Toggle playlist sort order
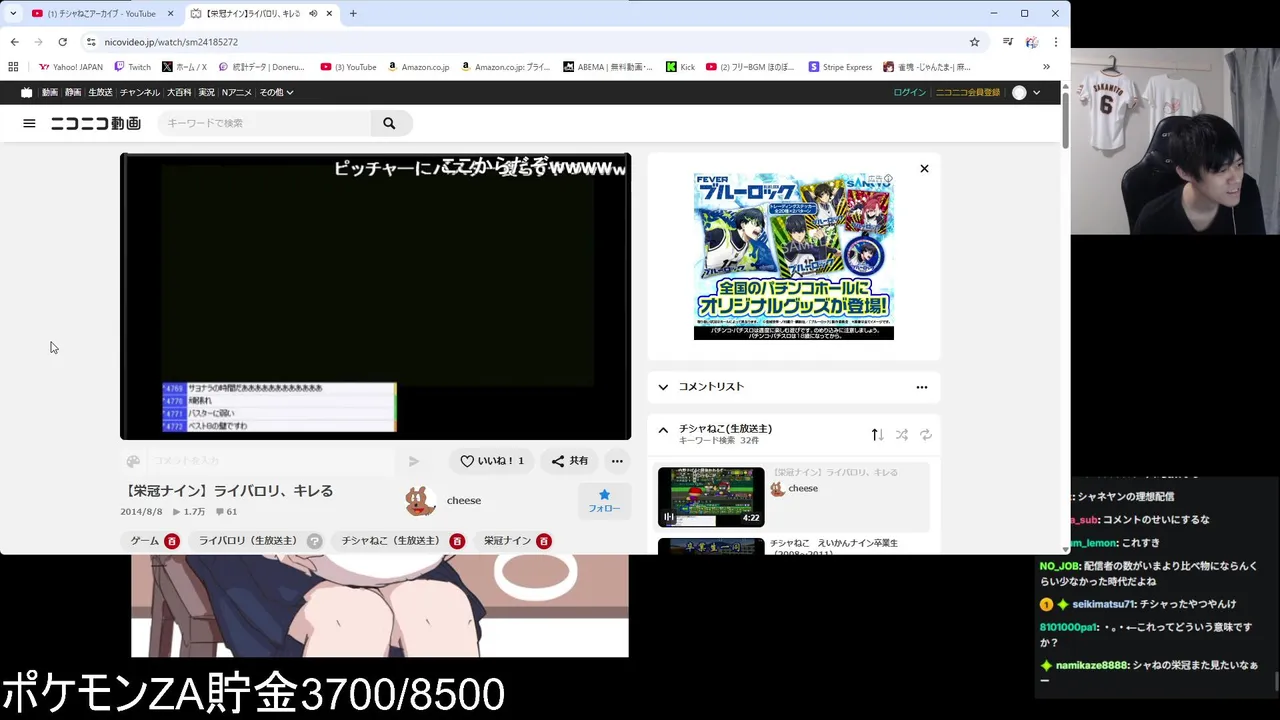The image size is (1280, 720). pyautogui.click(x=877, y=434)
